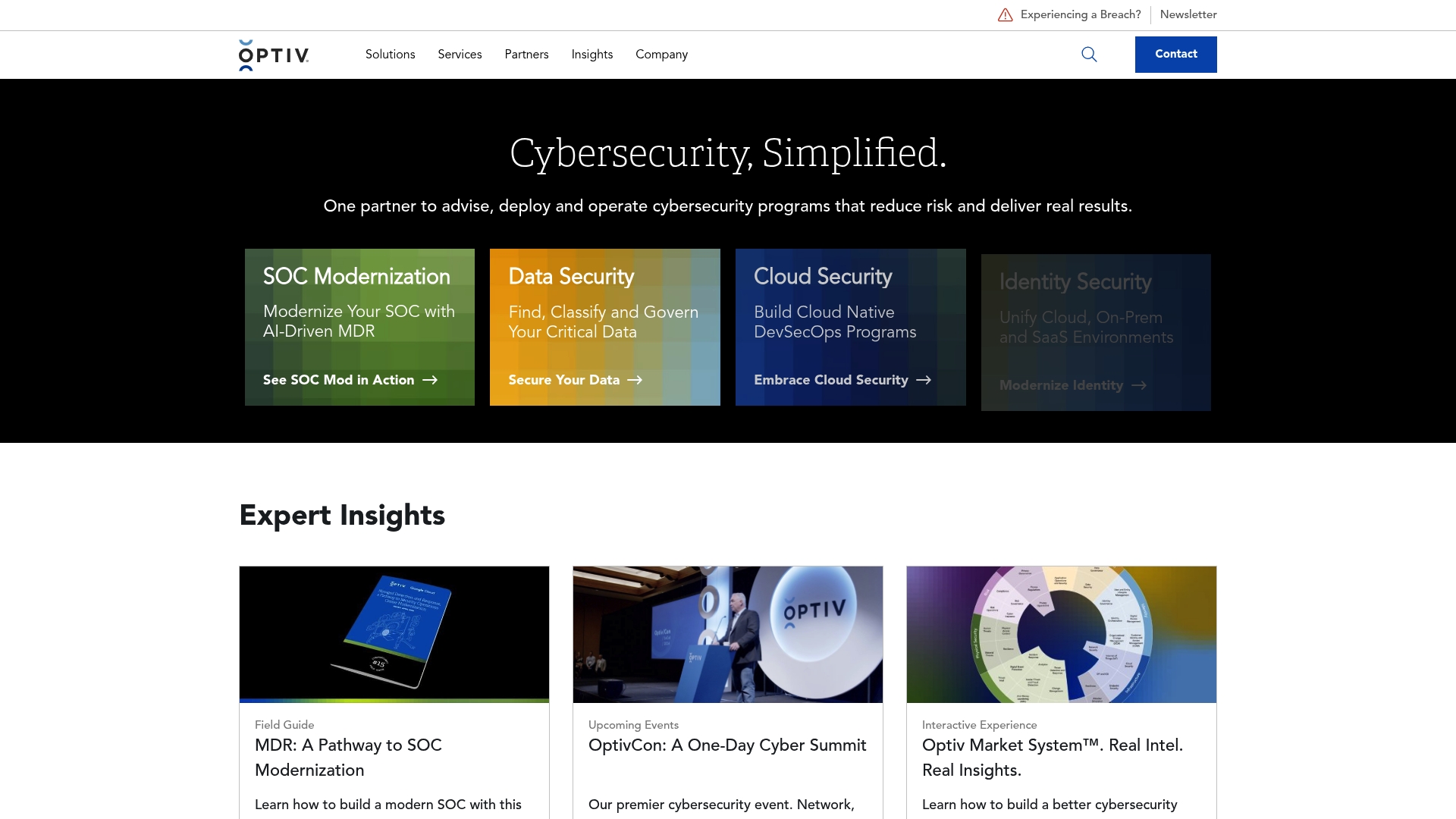Click the arrow after Embrace Cloud Security
This screenshot has height=819, width=1456.
(923, 380)
